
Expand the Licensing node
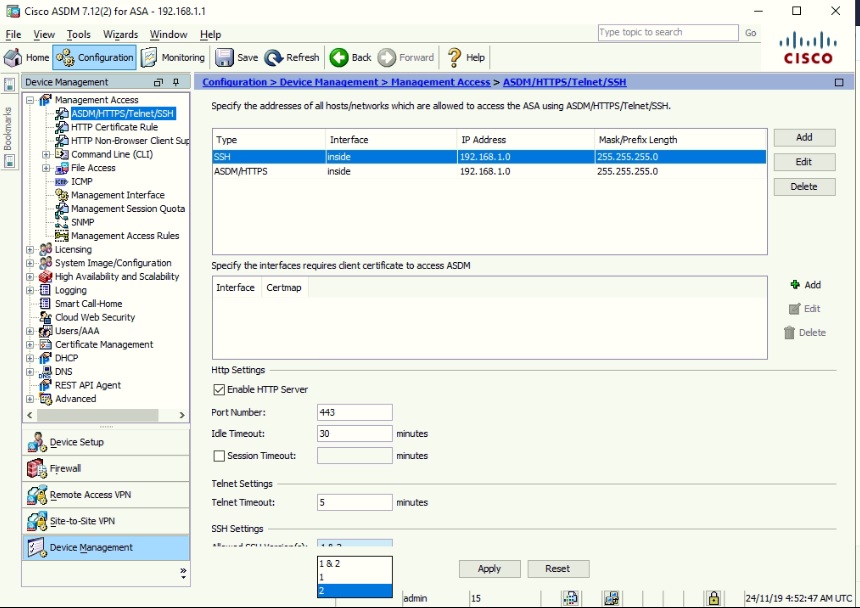[x=30, y=249]
